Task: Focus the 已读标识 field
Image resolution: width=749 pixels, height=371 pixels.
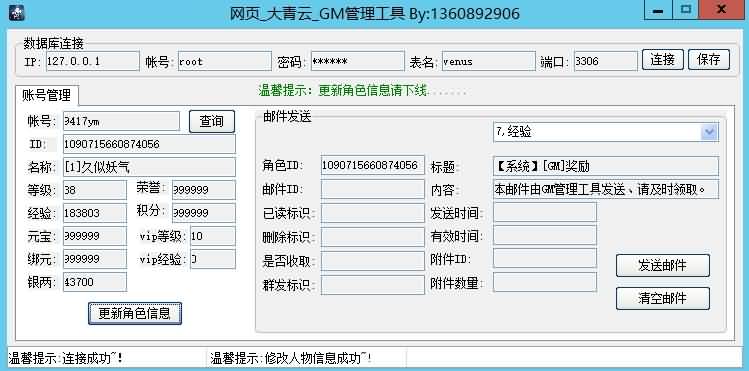Action: 373,213
